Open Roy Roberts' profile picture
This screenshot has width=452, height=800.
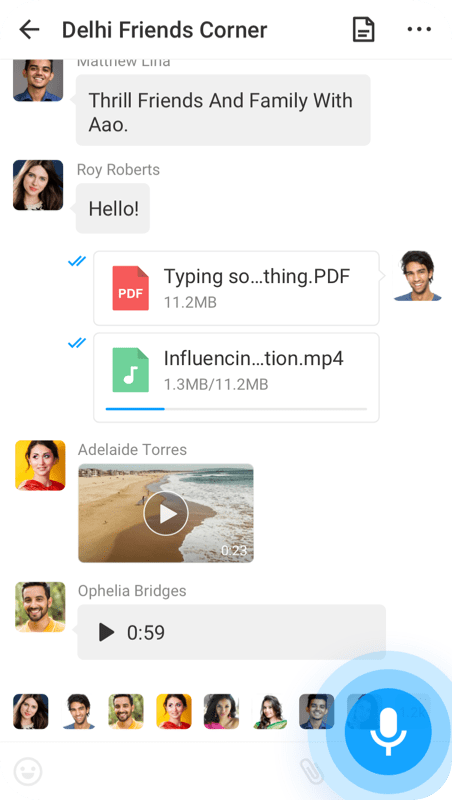click(x=38, y=185)
